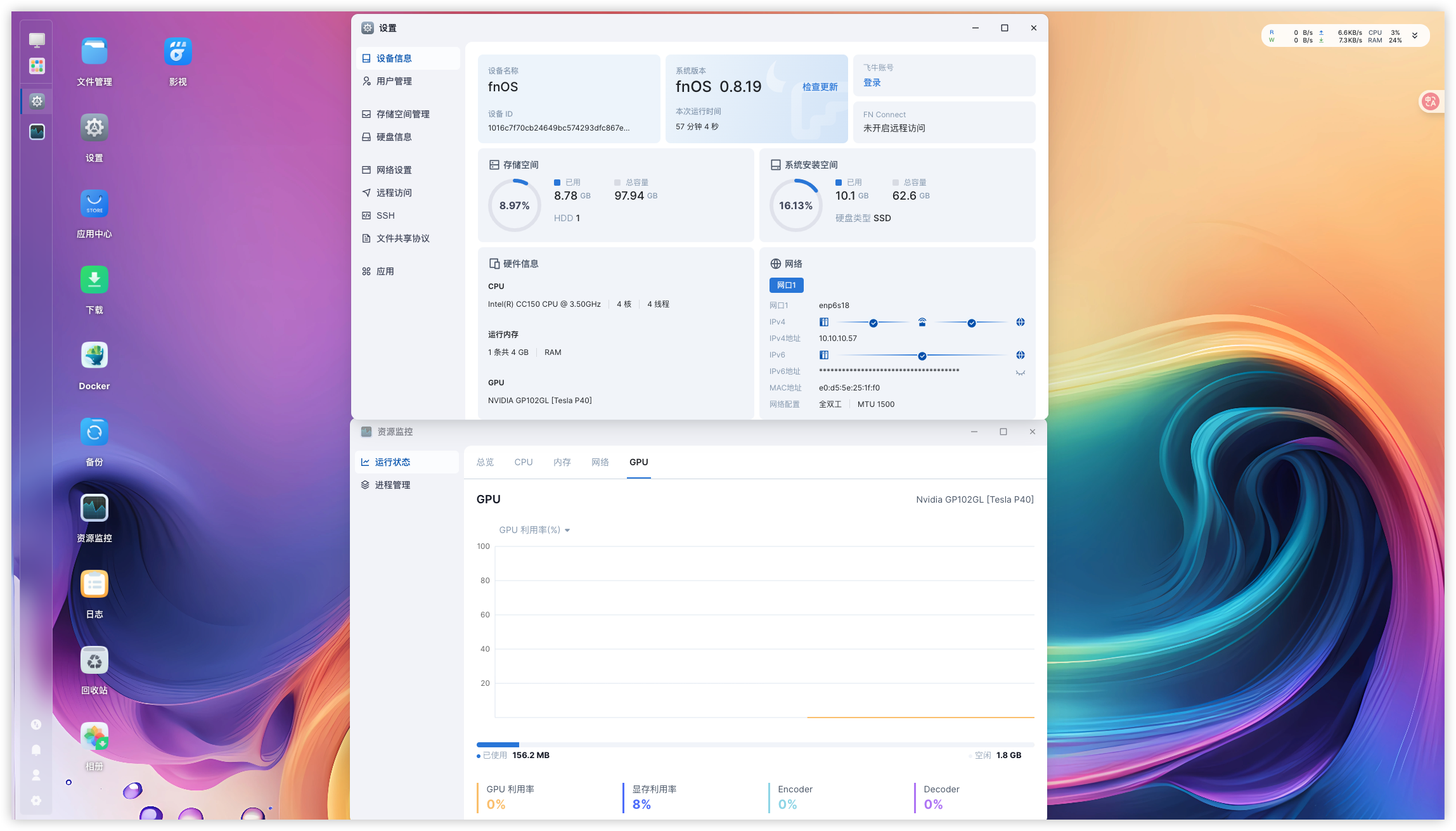The height and width of the screenshot is (831, 1456).
Task: Open 硬盘信息 in settings sidebar
Action: (408, 137)
